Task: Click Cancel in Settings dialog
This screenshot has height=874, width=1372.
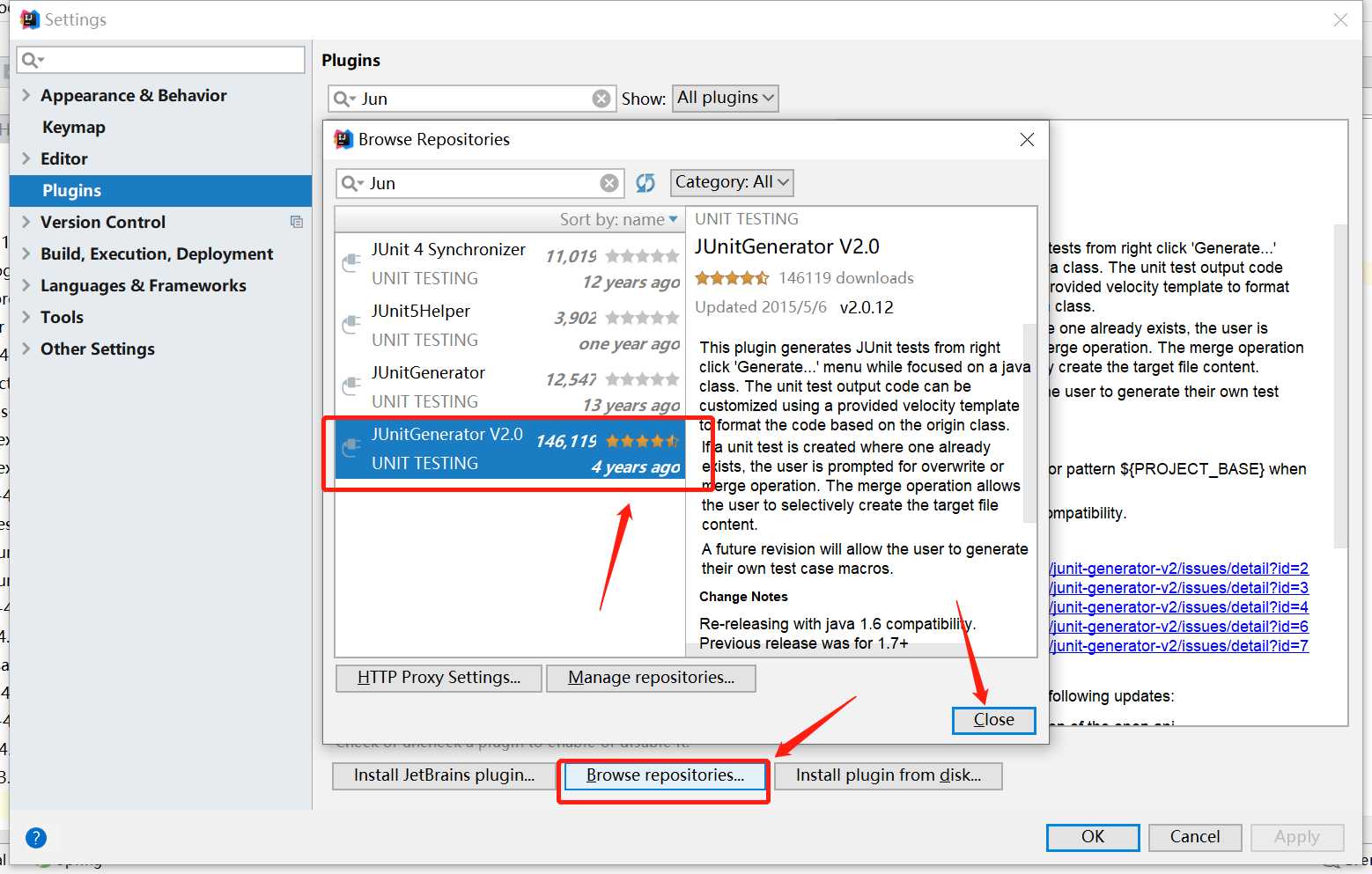Action: coord(1195,837)
